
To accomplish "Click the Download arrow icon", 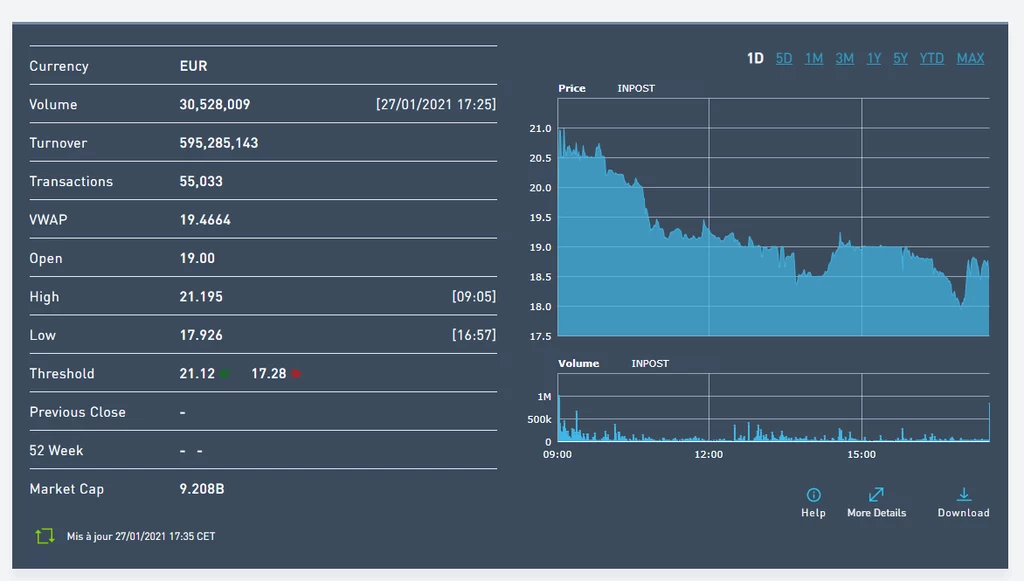I will (x=963, y=495).
